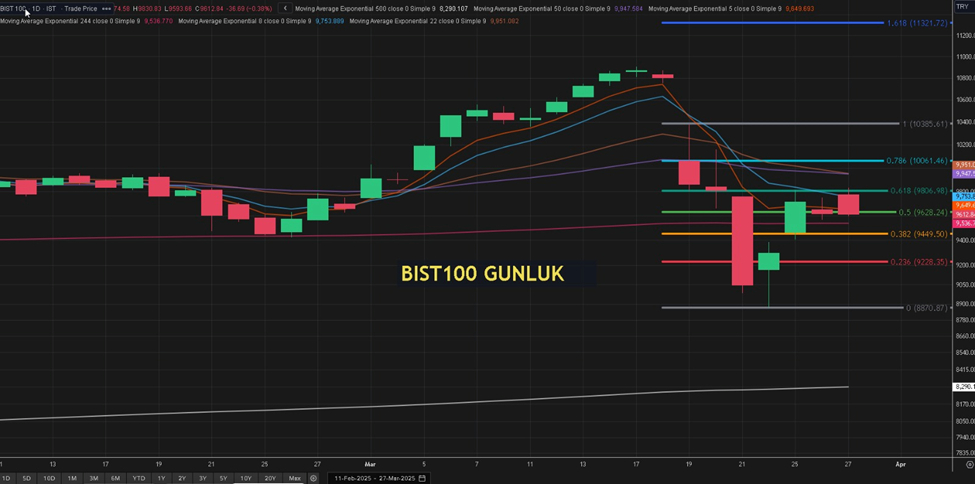Click the three-dots more options icon
This screenshot has height=484, width=975.
106,8
